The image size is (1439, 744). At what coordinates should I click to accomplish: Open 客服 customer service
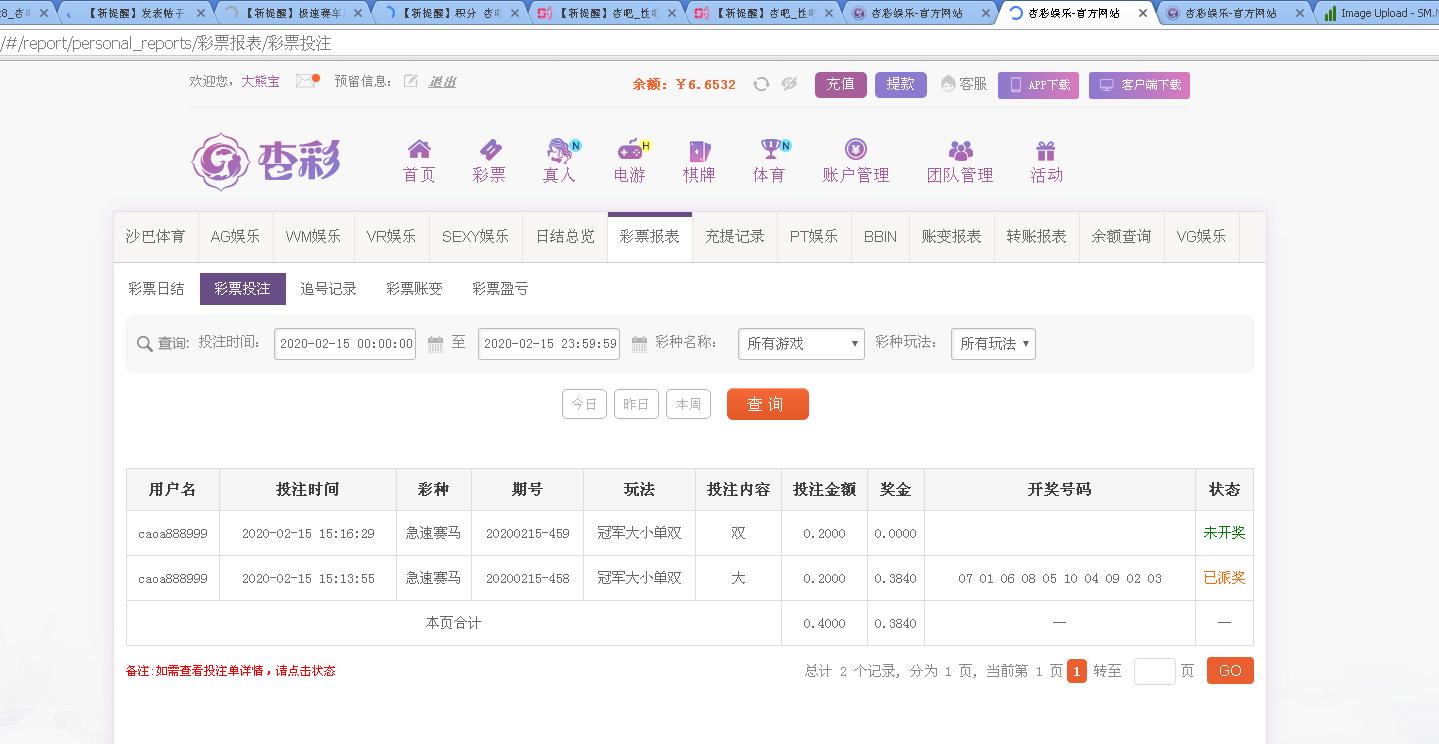click(964, 84)
